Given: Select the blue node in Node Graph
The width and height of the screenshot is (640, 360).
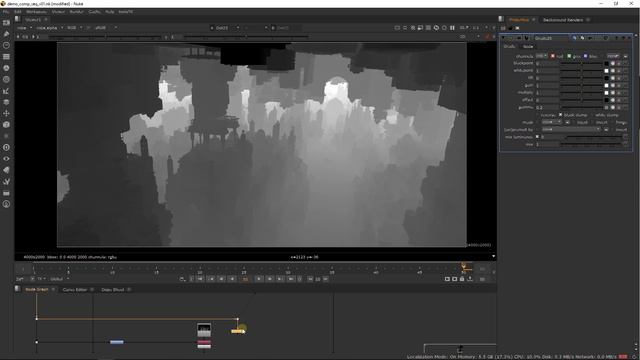Looking at the screenshot, I should coord(117,342).
